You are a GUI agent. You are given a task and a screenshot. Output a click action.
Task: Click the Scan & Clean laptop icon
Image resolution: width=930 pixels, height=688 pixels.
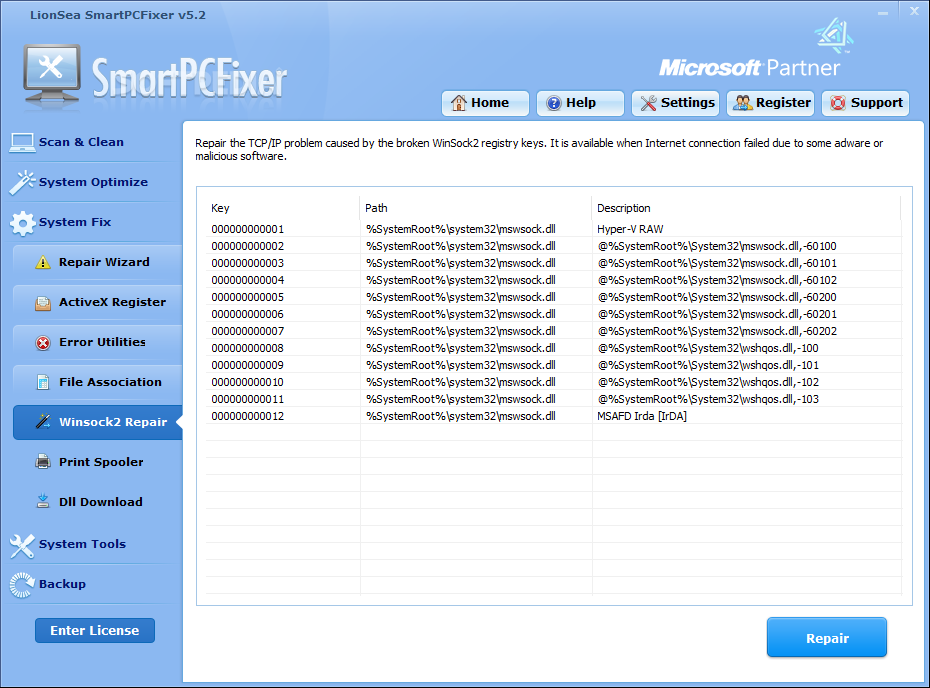(22, 143)
